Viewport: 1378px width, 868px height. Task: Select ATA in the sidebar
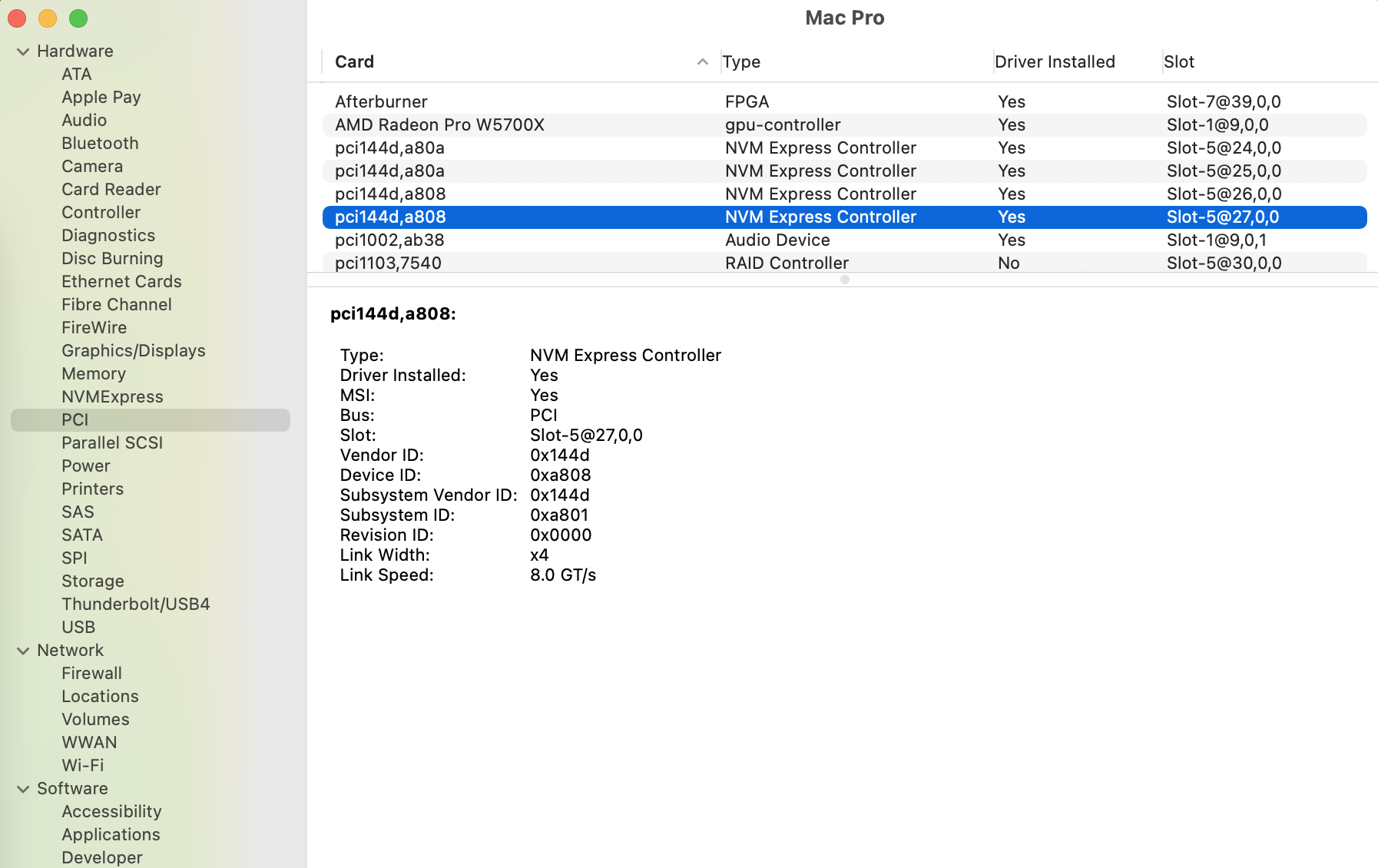[77, 75]
